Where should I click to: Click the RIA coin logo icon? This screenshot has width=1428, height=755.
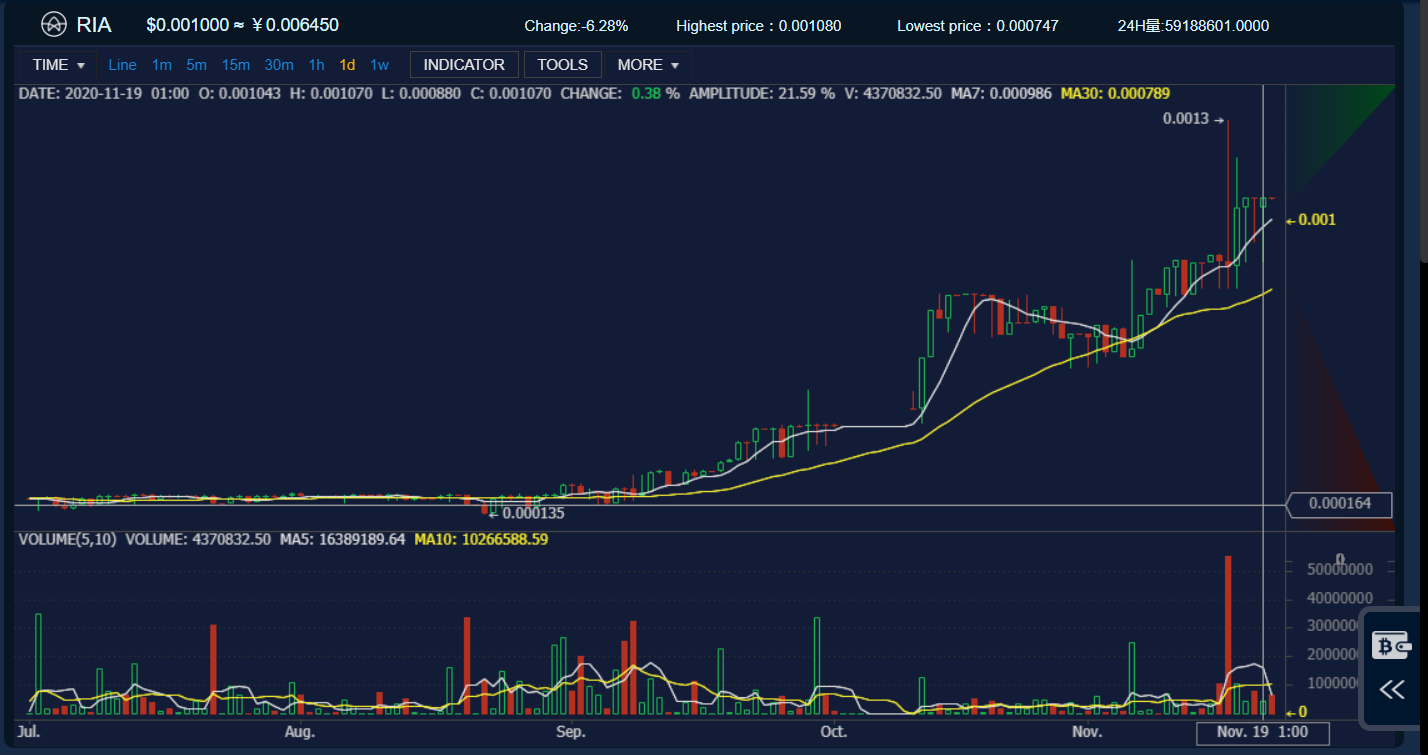(53, 24)
